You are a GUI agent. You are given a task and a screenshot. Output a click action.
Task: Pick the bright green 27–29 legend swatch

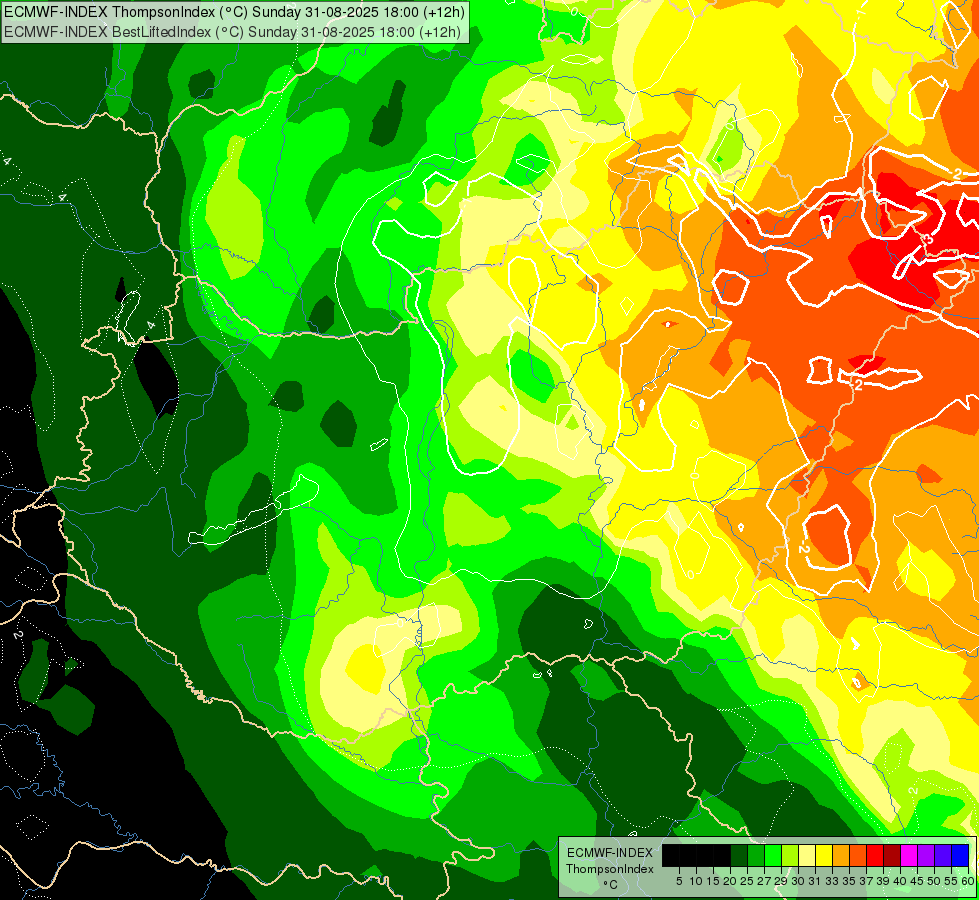pos(772,855)
